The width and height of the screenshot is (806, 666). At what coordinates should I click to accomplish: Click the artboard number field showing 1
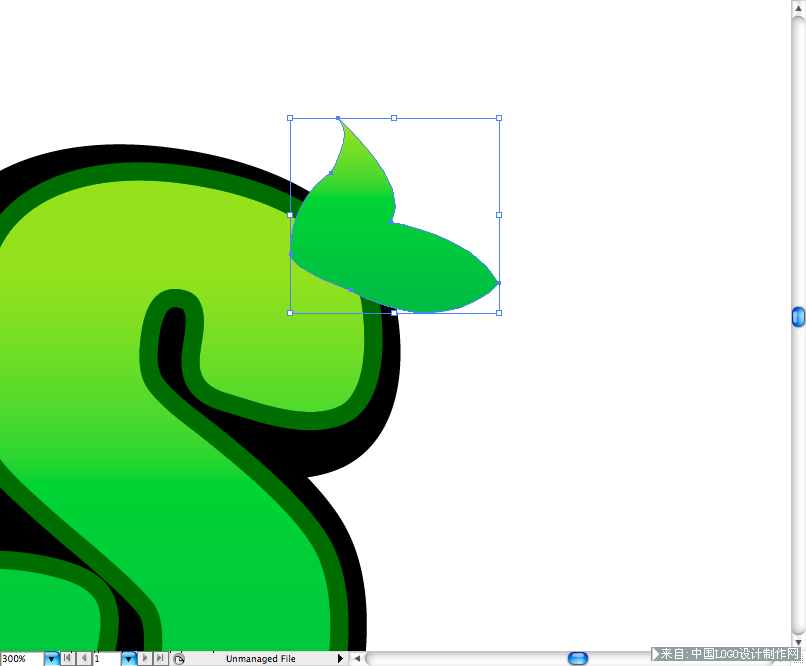[x=107, y=659]
